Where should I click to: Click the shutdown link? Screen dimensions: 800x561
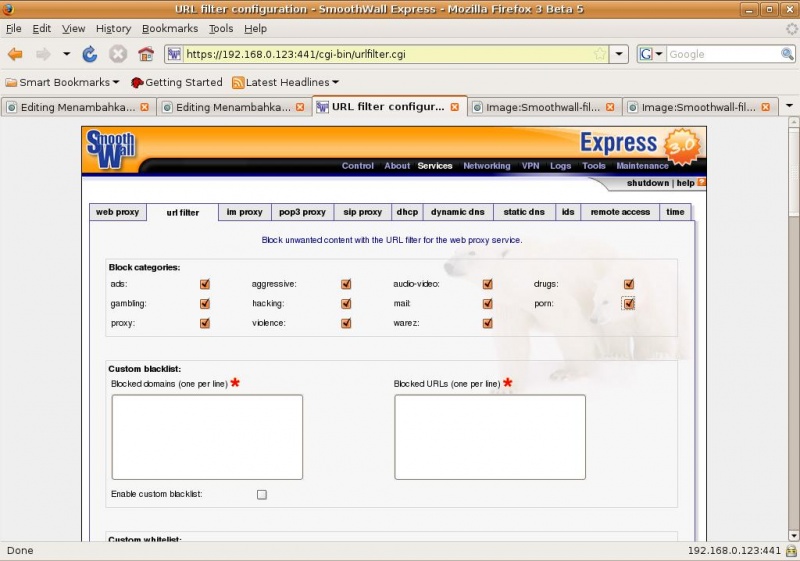coord(647,183)
